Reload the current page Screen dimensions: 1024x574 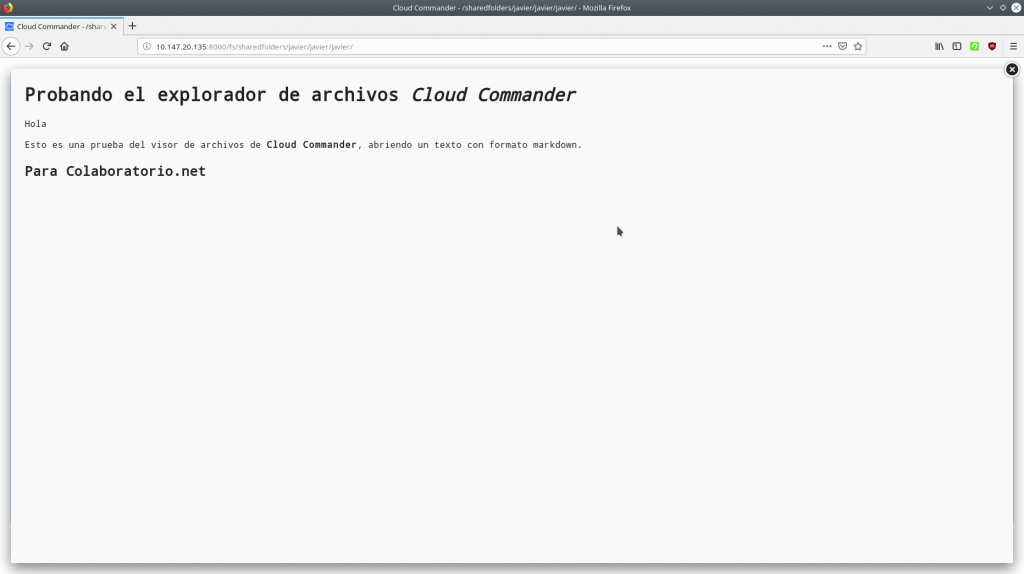(x=46, y=46)
